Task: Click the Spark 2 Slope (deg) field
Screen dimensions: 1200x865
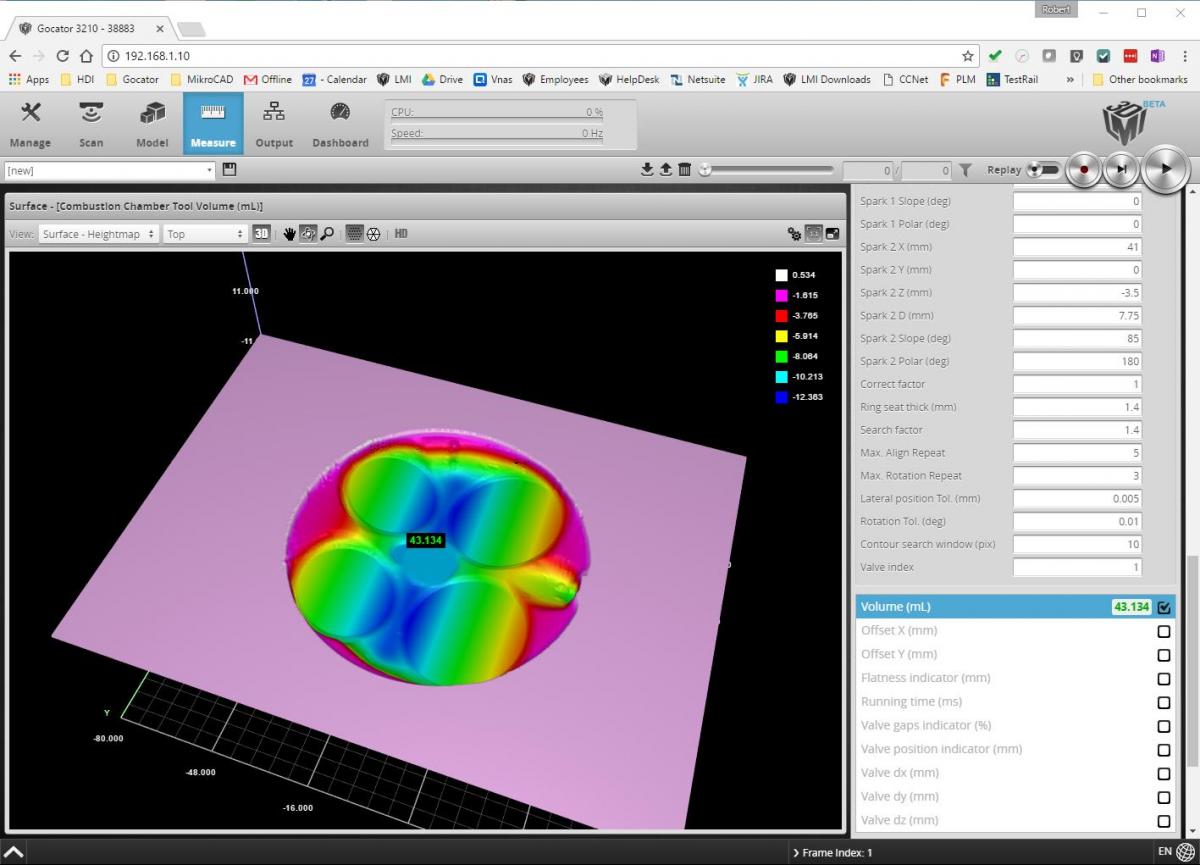Action: 1077,338
